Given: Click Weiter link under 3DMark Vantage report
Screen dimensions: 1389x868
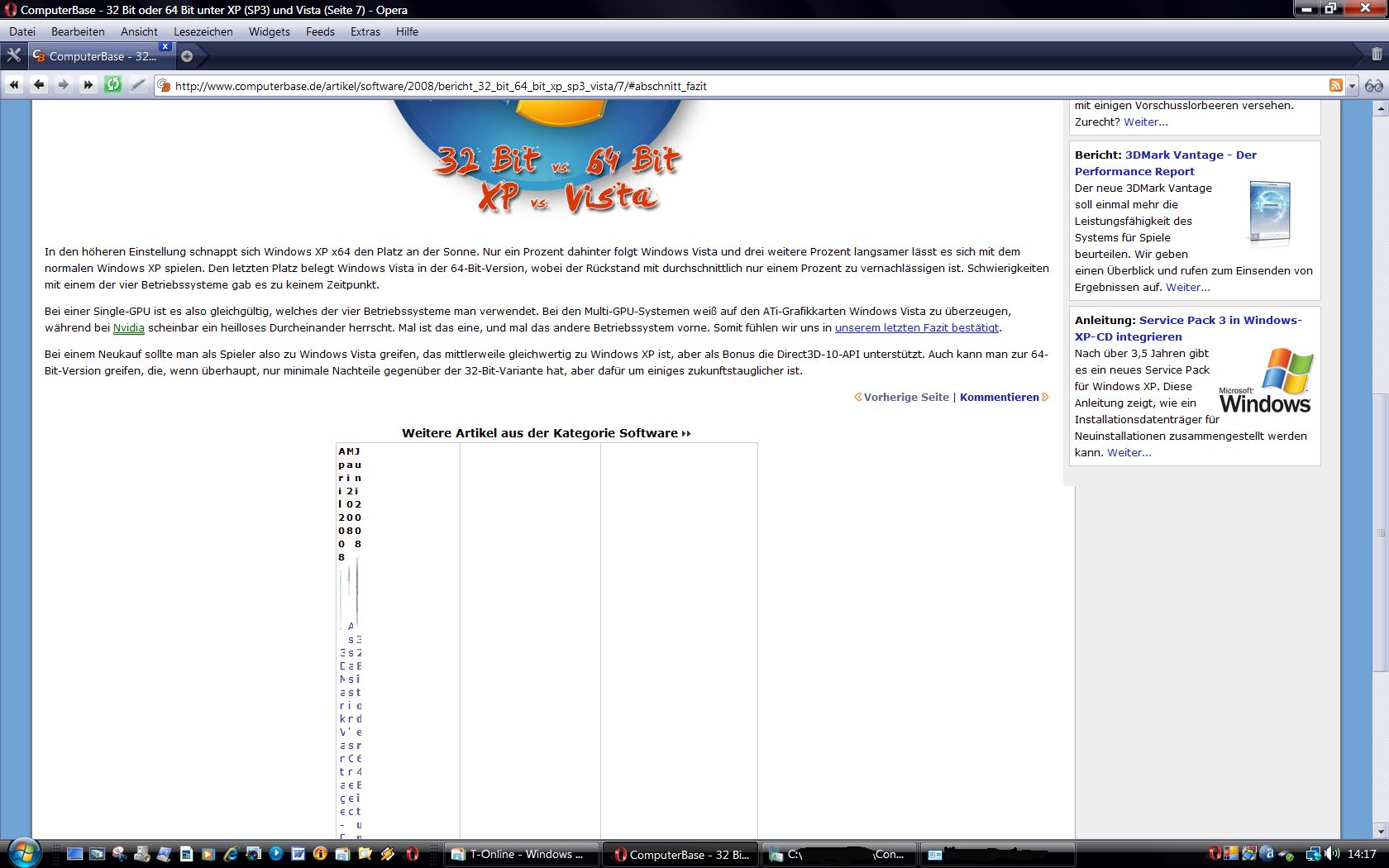Looking at the screenshot, I should coord(1187,288).
